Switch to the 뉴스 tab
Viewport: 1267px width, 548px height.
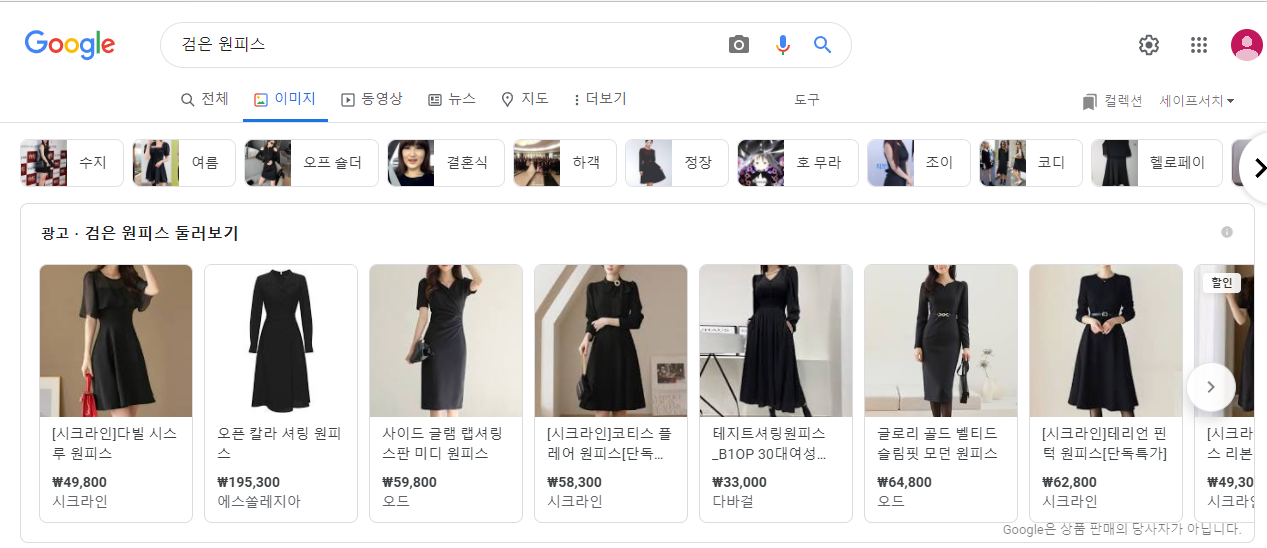[452, 99]
